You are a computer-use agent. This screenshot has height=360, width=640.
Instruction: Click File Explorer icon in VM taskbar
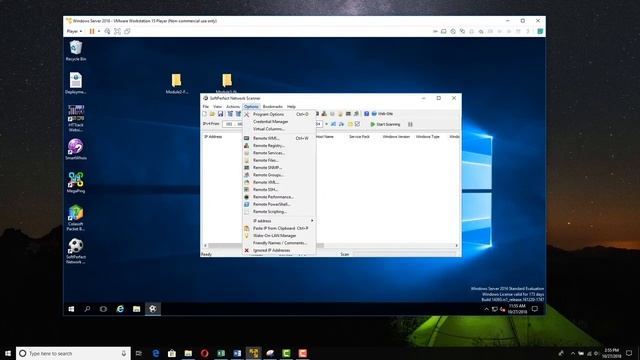[x=136, y=309]
